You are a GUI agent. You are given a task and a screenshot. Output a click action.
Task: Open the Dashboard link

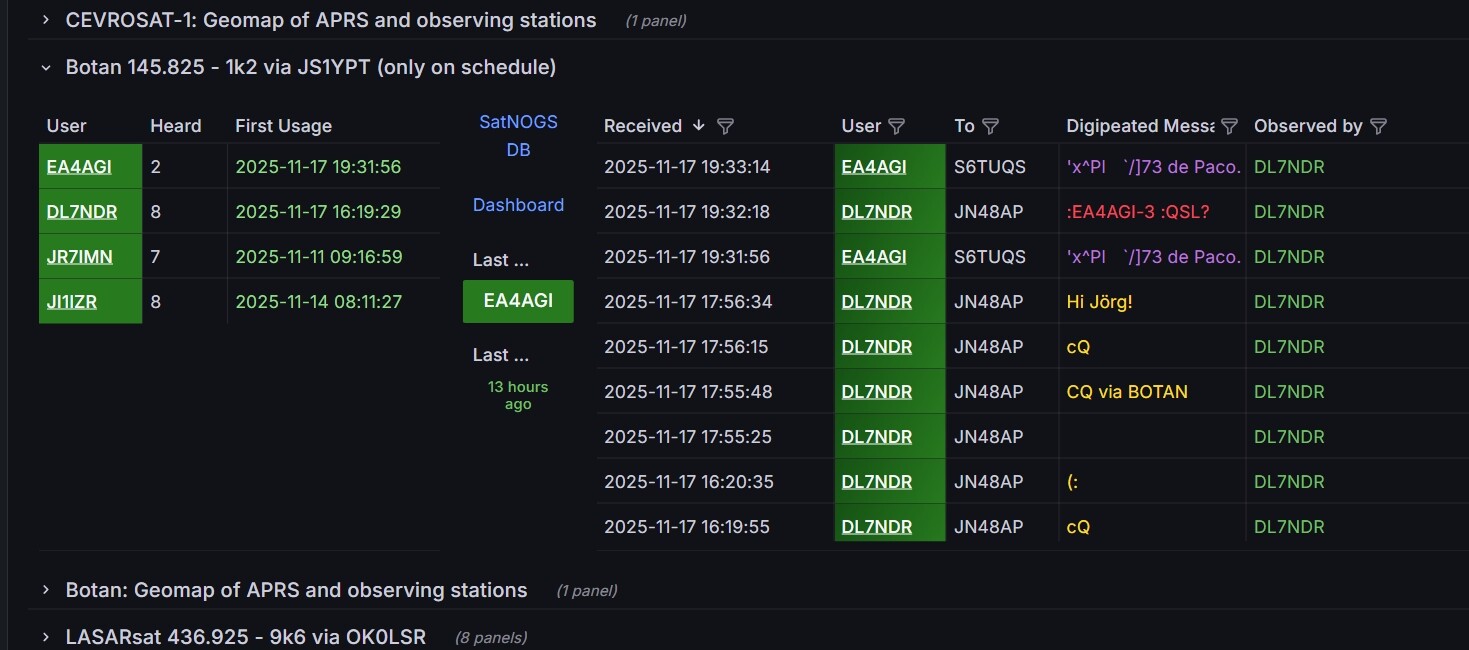point(518,205)
